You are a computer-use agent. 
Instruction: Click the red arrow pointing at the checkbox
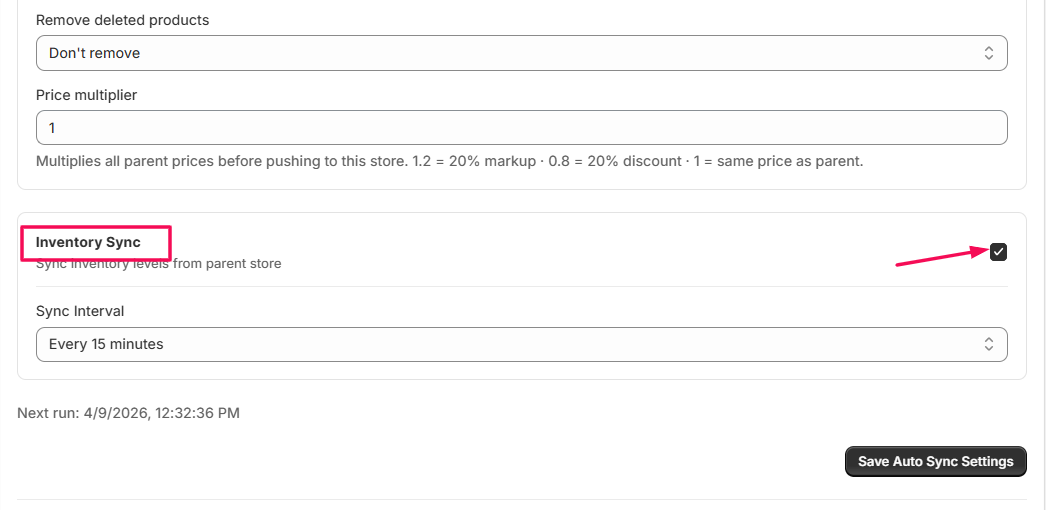(x=940, y=258)
